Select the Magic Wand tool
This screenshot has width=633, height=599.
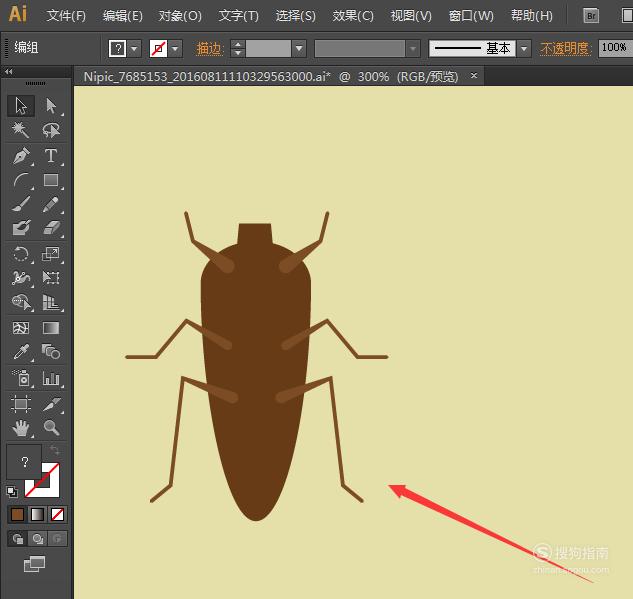click(x=21, y=130)
